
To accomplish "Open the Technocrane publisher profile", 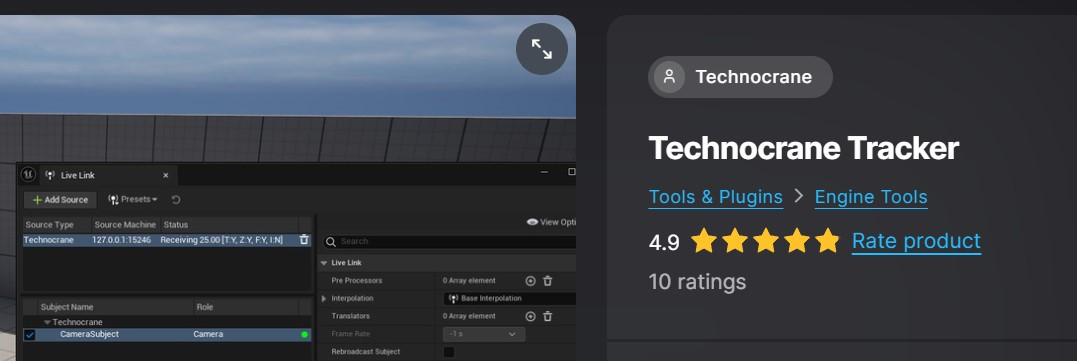I will (x=740, y=77).
